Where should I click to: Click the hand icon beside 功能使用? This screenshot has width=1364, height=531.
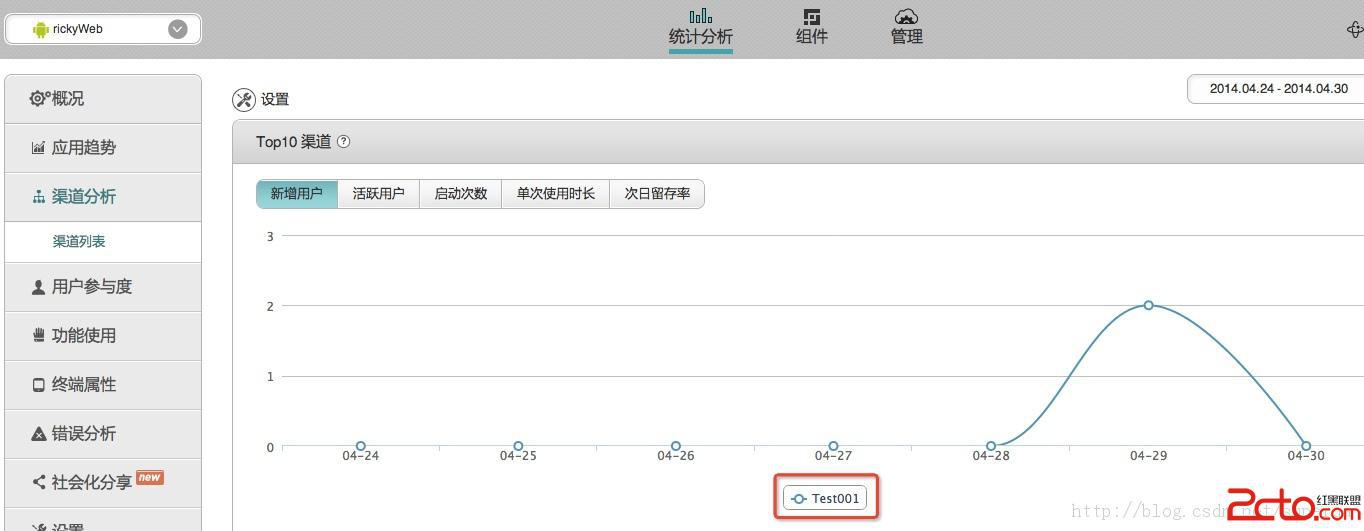coord(38,335)
